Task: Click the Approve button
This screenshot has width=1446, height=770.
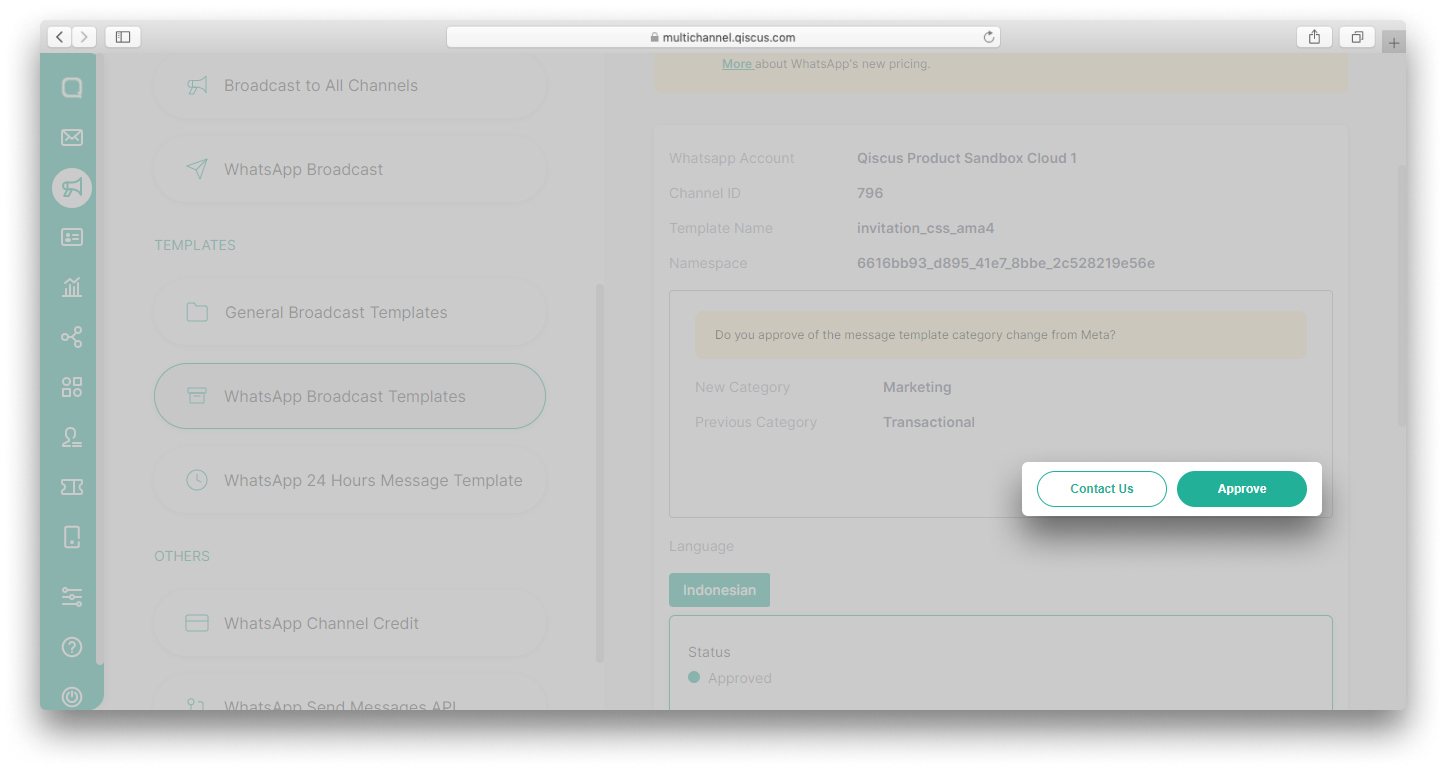Action: tap(1242, 489)
